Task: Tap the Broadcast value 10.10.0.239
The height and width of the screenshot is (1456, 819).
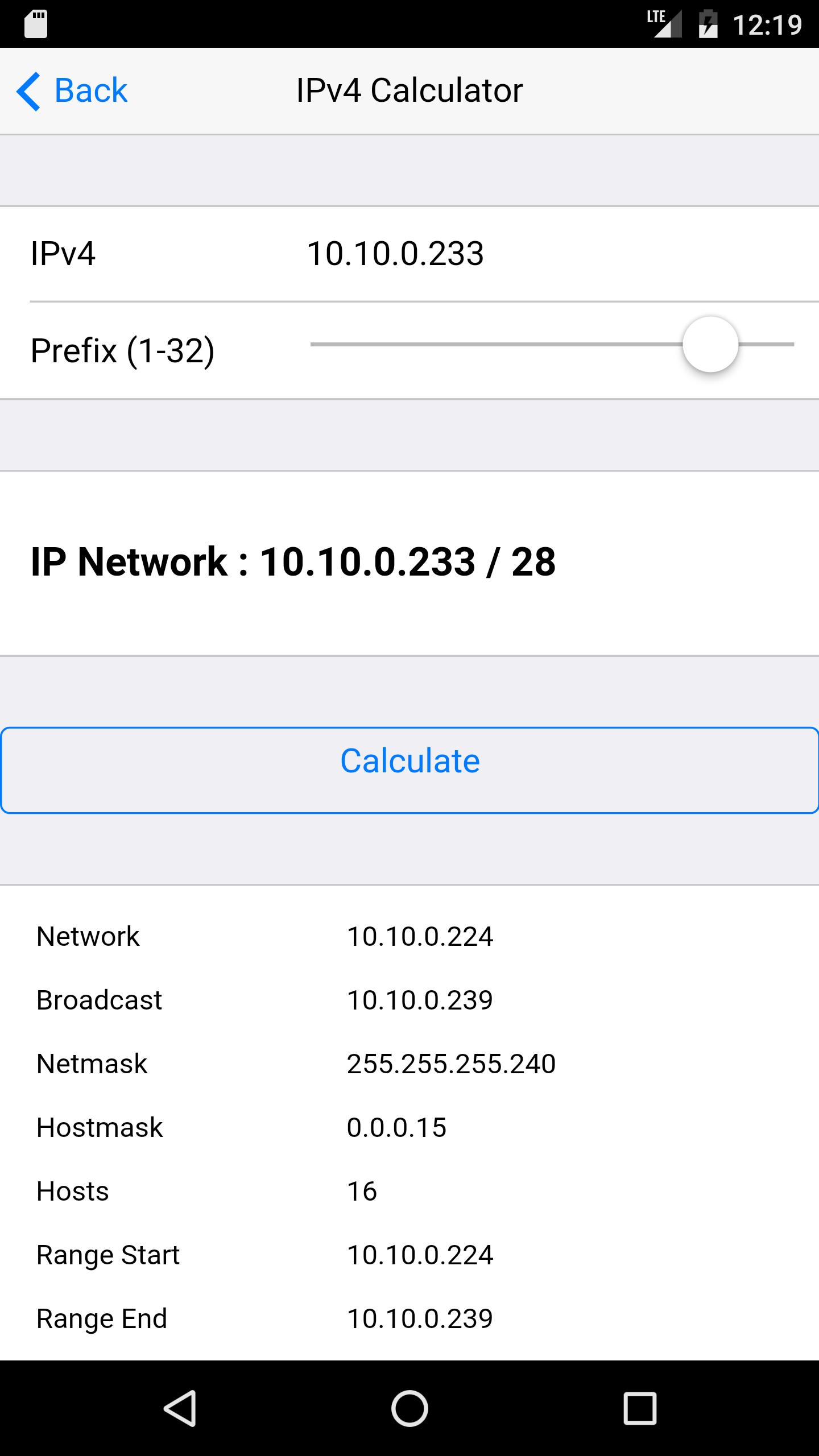Action: click(420, 1000)
